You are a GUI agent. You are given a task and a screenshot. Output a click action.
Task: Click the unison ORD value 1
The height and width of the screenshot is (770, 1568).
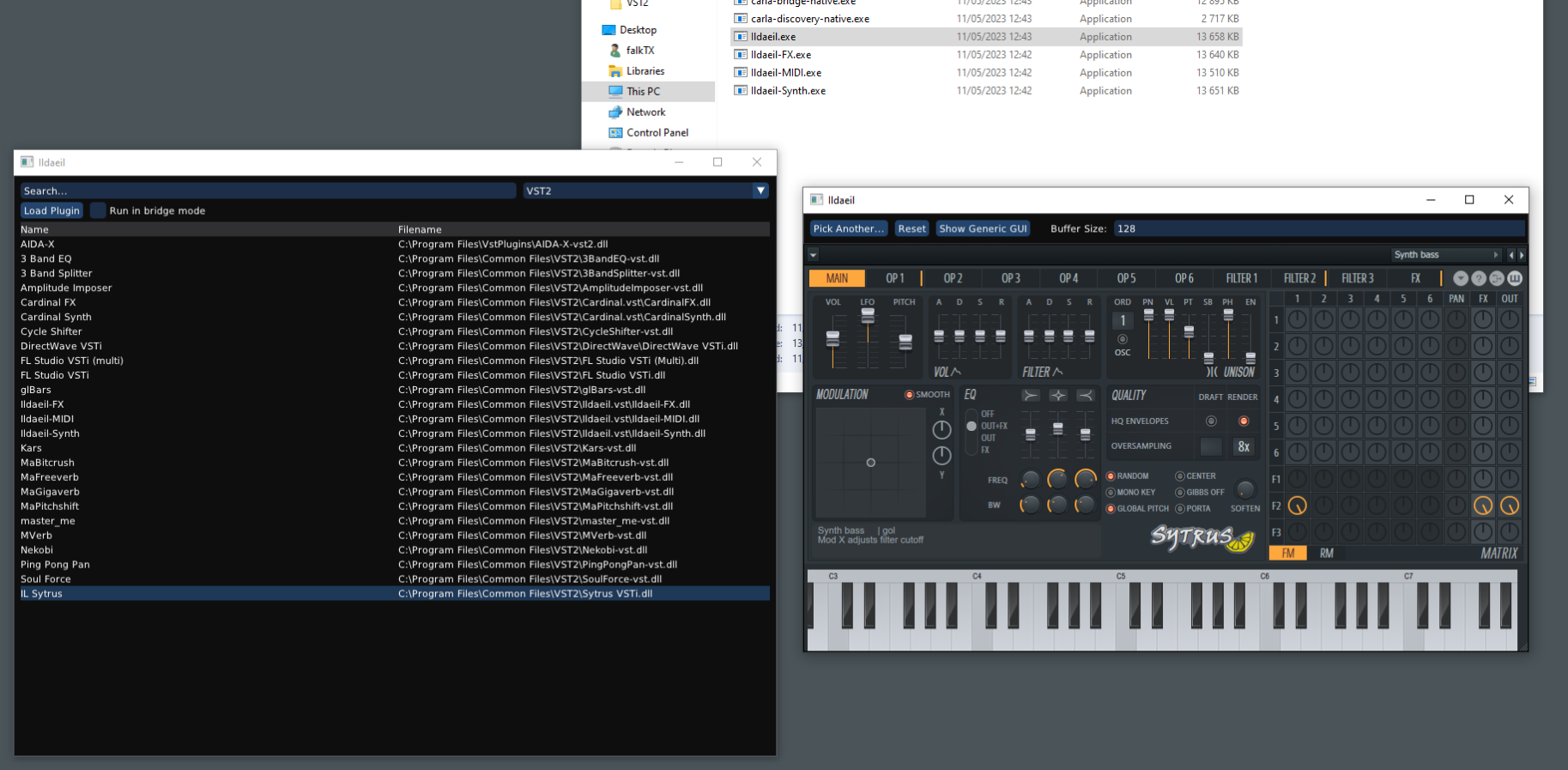coord(1123,320)
